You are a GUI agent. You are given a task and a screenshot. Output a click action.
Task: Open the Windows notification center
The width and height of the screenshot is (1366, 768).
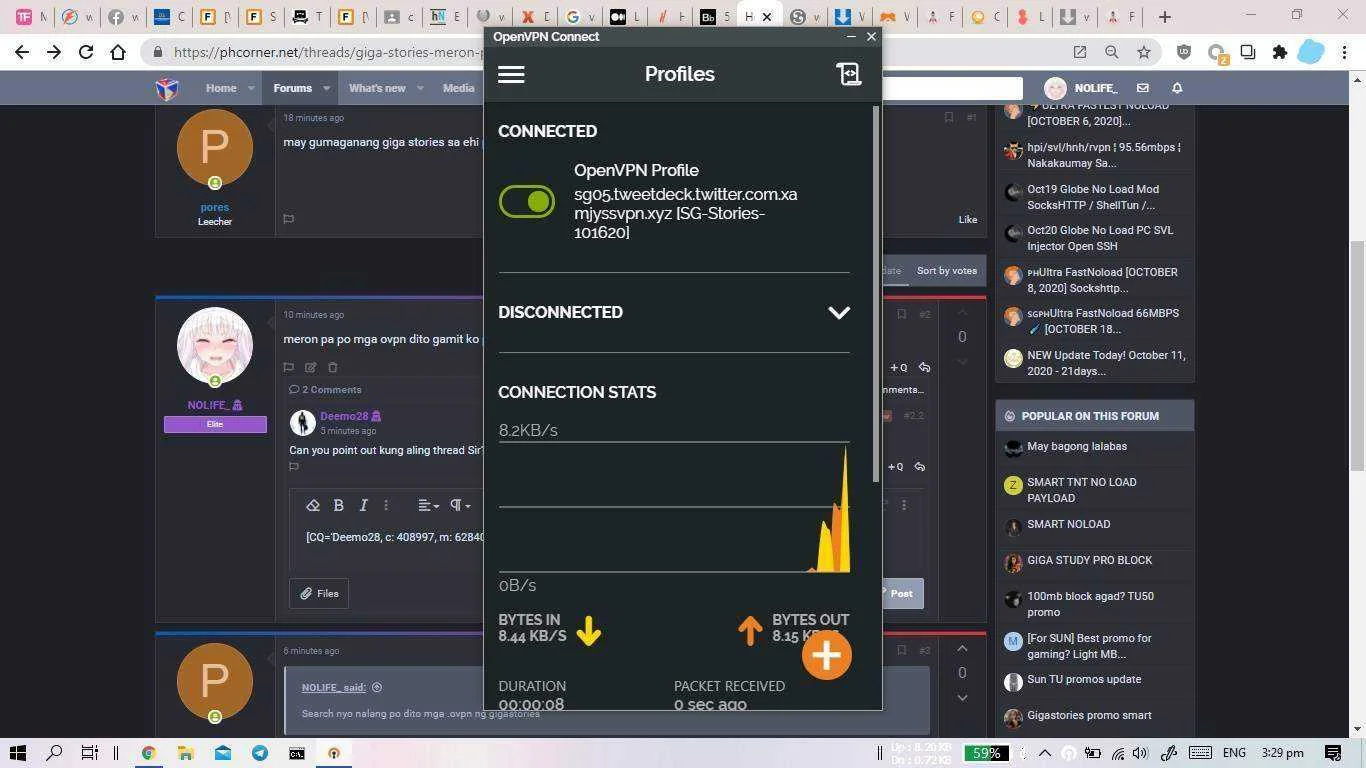click(1333, 752)
